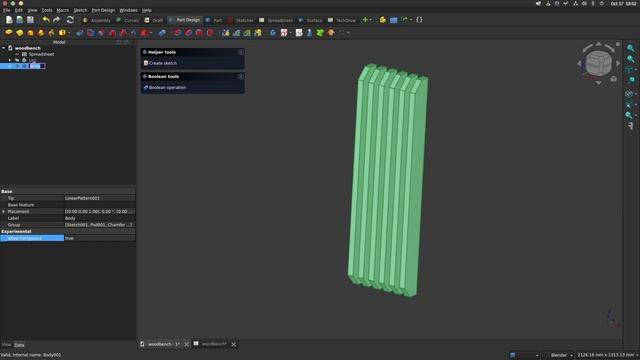640x360 pixels.
Task: Select the Additive Helix tool icon
Action: point(51,33)
